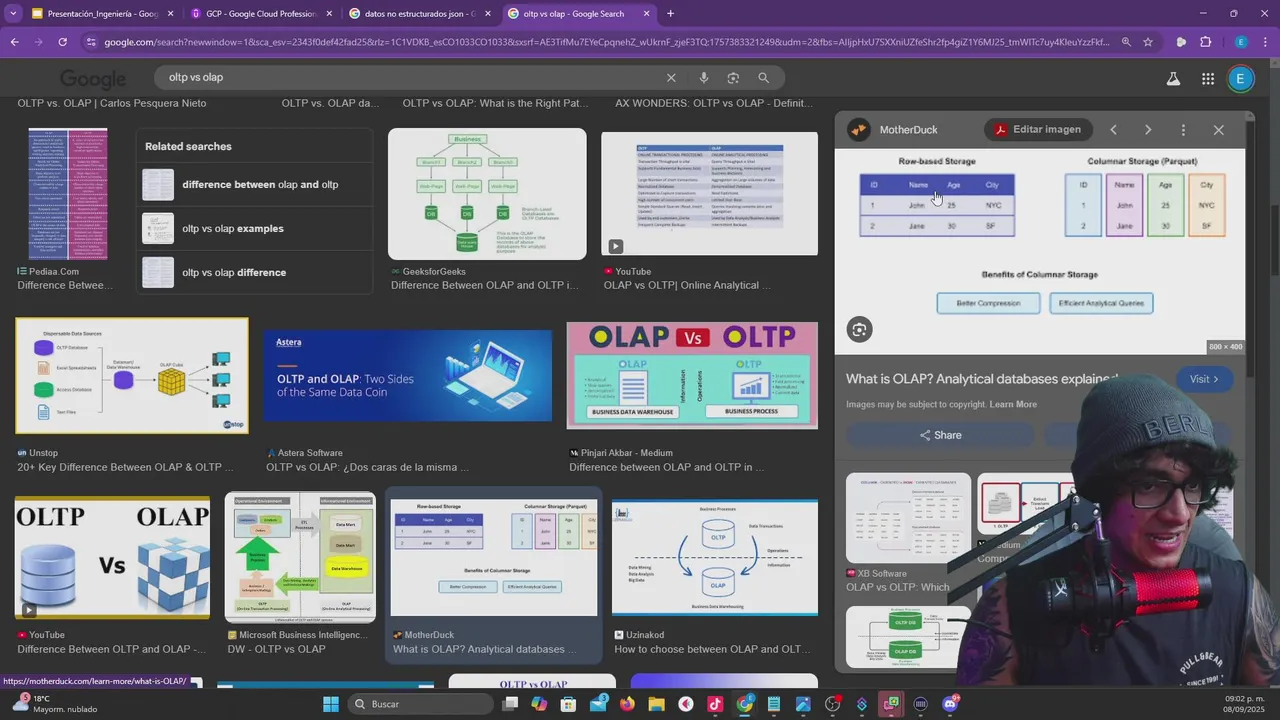This screenshot has width=1280, height=720.
Task: Open Pediaa.Com difference thumbnail
Action: [68, 194]
